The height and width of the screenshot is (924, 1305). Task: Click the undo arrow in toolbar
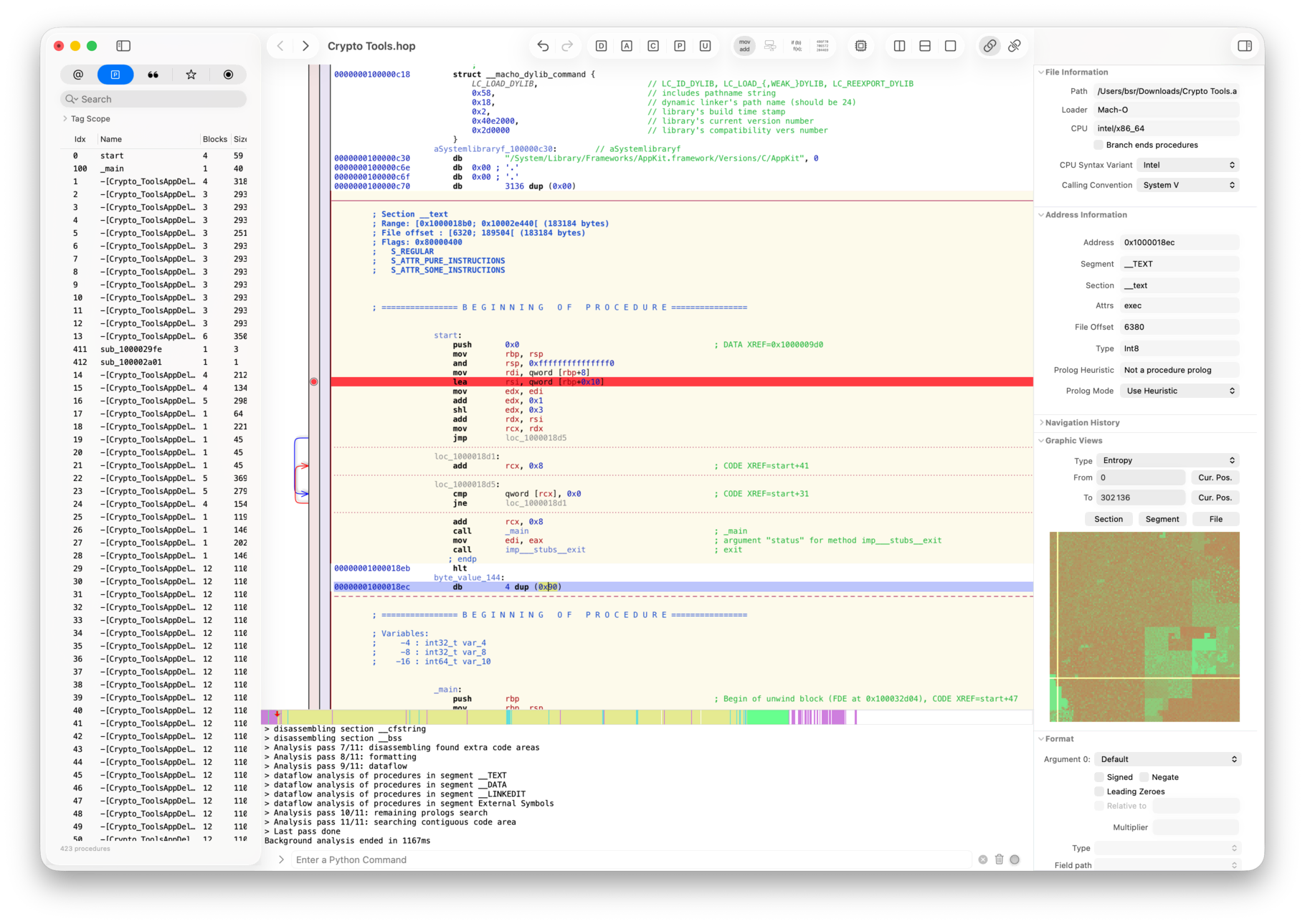[543, 46]
